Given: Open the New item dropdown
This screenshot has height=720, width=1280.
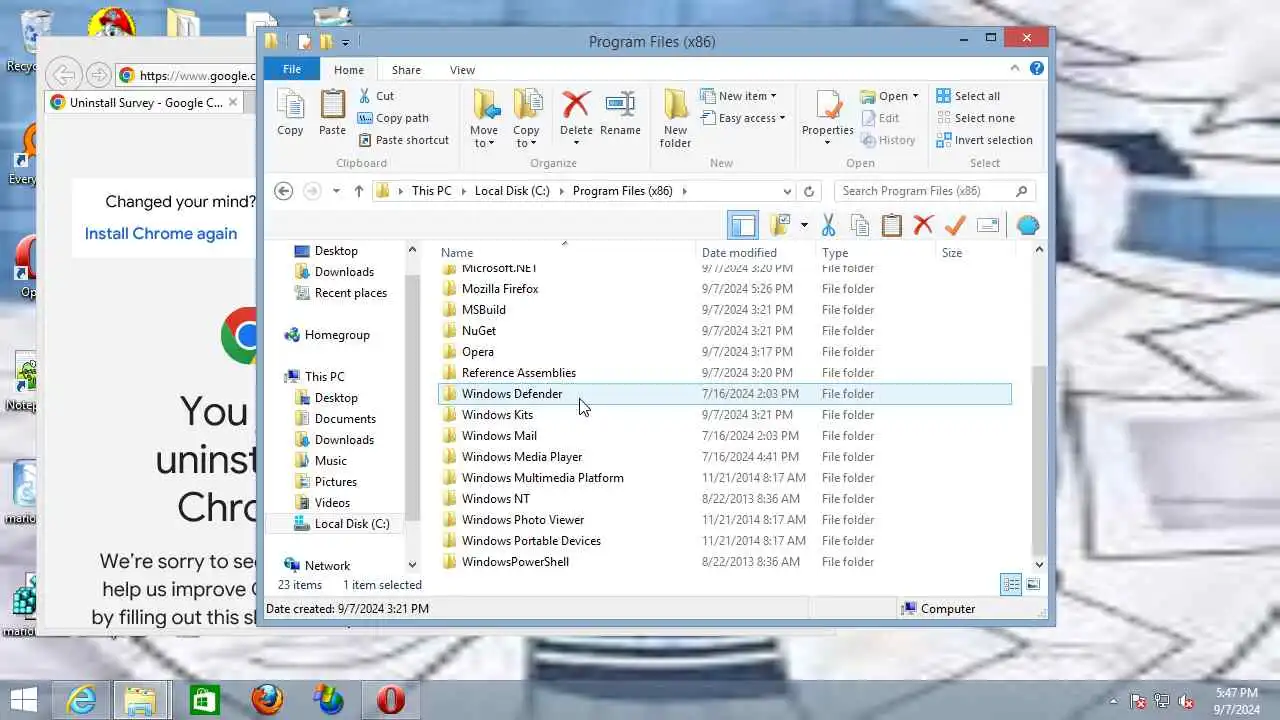Looking at the screenshot, I should [739, 96].
